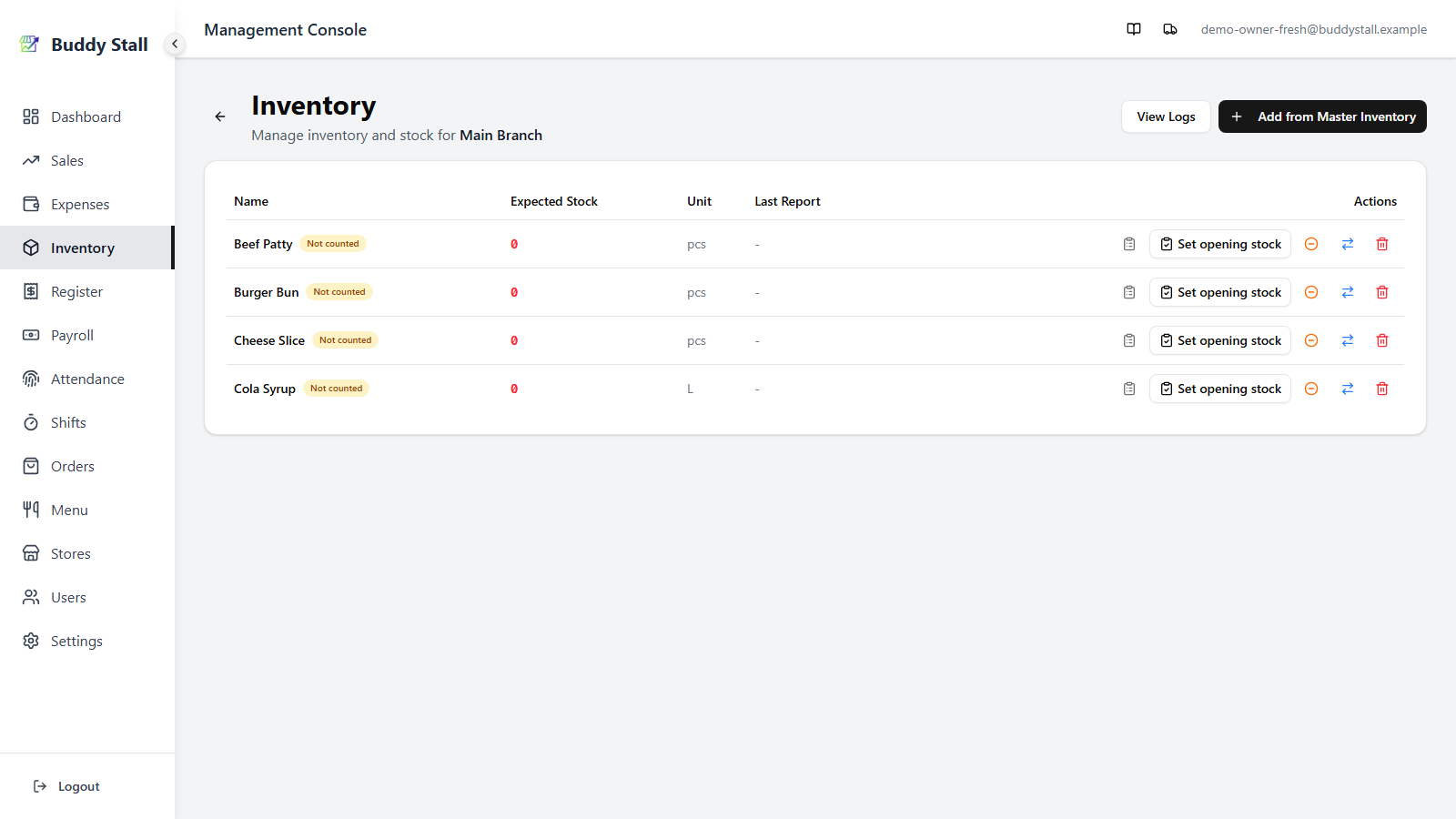
Task: Click the Not counted badge for Burger Bun
Action: 339,292
